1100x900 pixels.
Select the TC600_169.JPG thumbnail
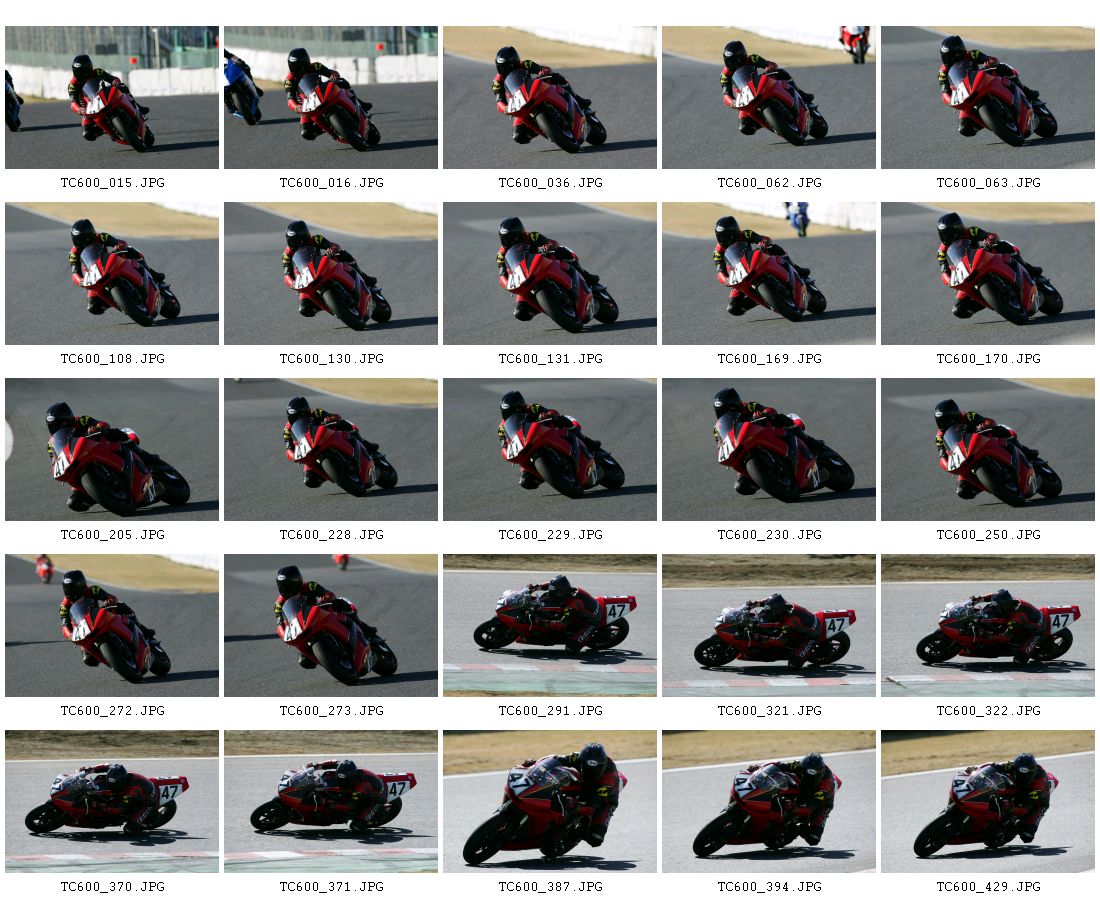[768, 274]
